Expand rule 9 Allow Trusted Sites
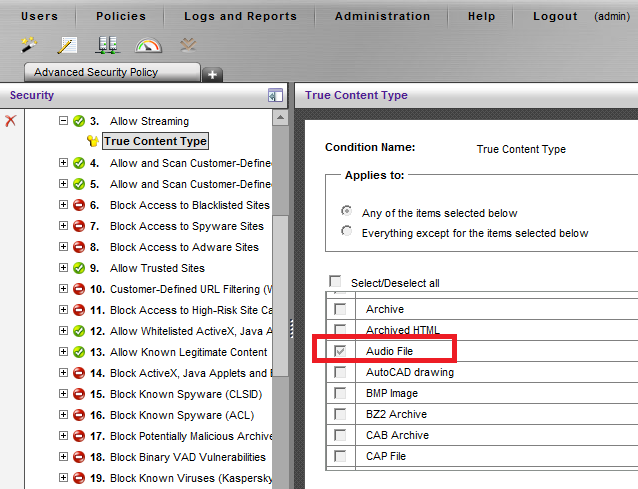 point(64,268)
